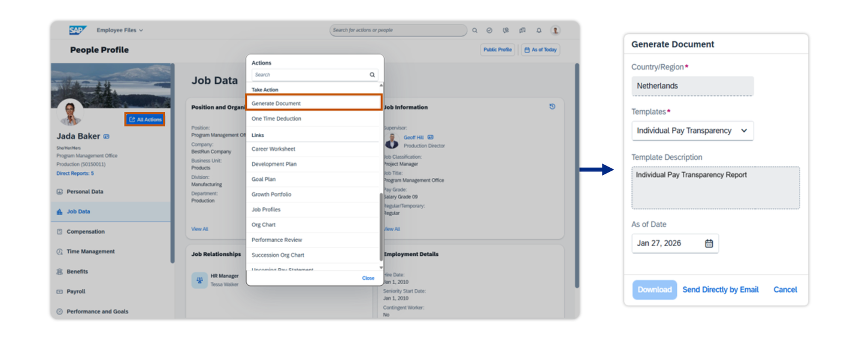Focus the Search for actions or people field
The width and height of the screenshot is (850, 362).
click(x=398, y=30)
